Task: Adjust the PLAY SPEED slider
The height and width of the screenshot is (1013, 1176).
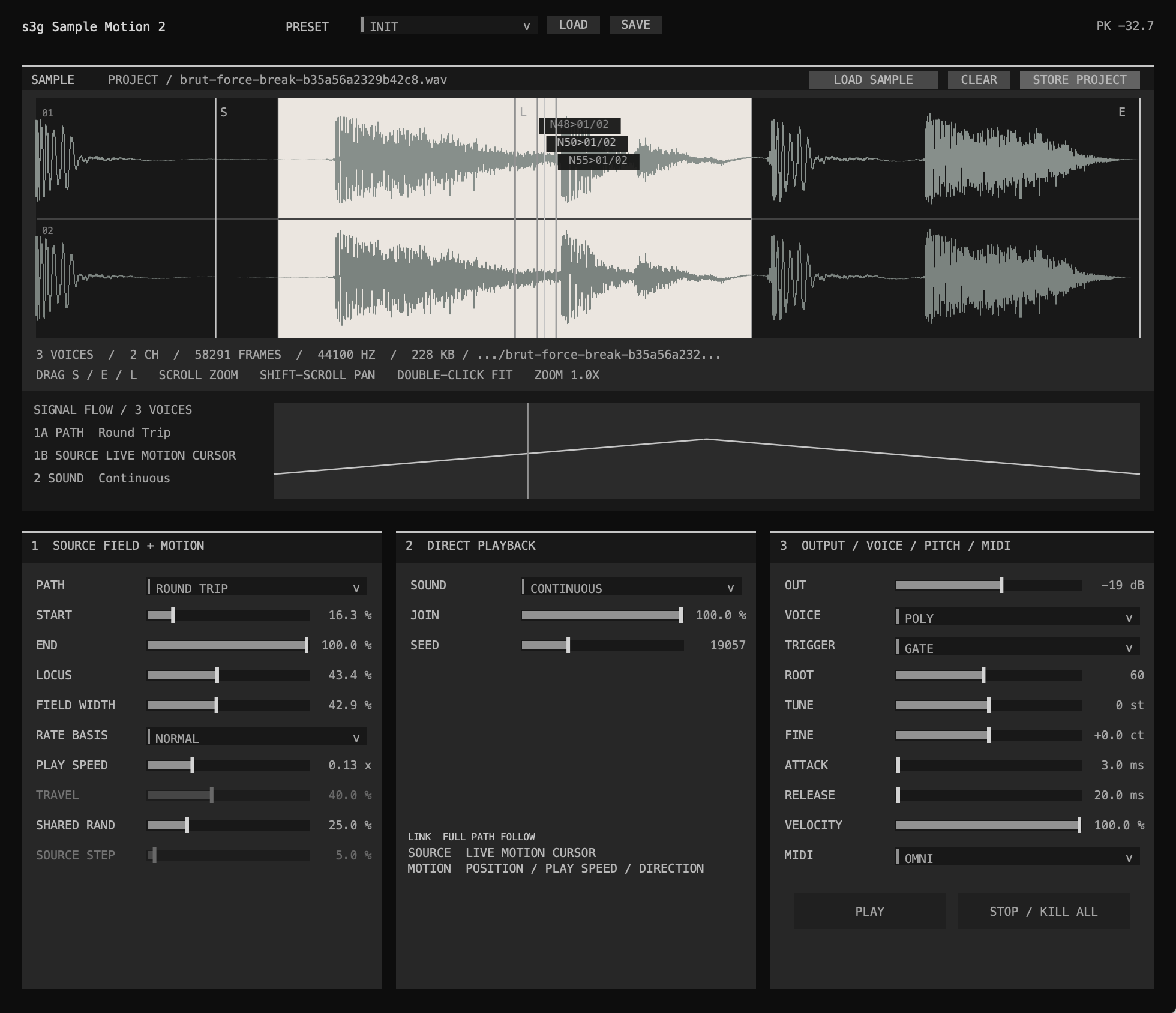Action: [228, 765]
